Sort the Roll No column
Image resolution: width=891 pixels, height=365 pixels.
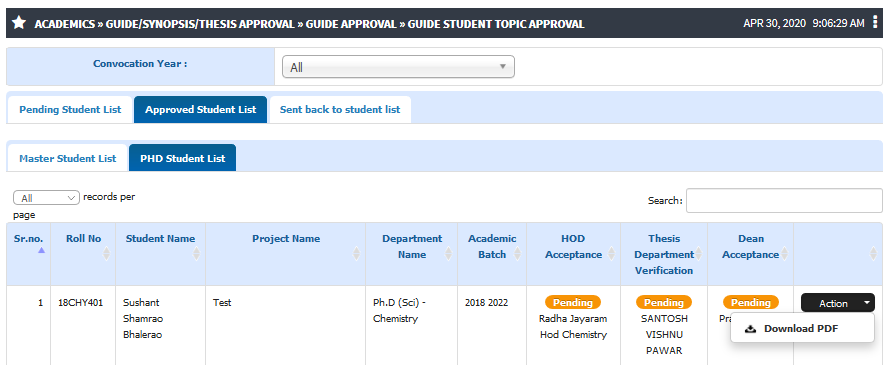[106, 254]
